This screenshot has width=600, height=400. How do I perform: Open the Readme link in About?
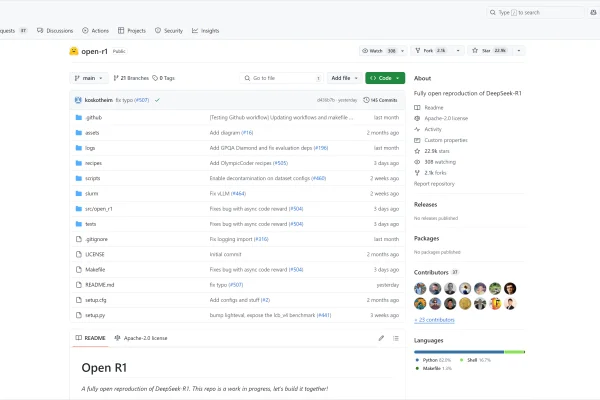pyautogui.click(x=429, y=108)
